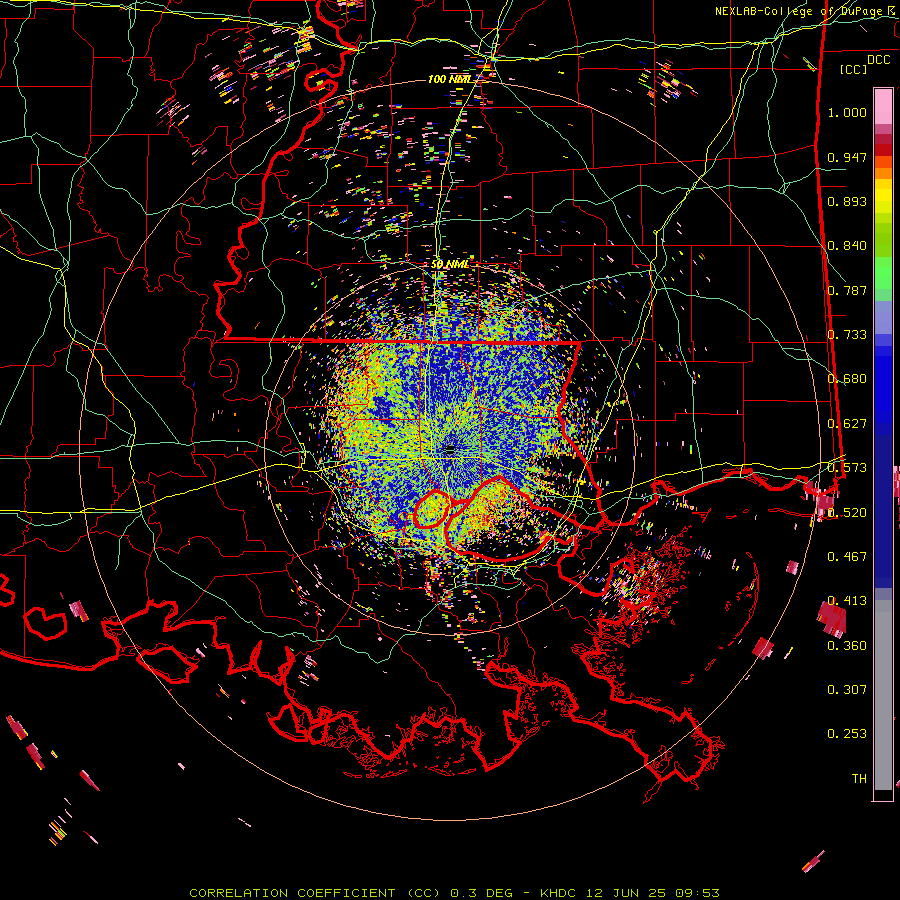Click the Correlation Coefficient KHDC caption text
Screen dimensions: 900x900
(454, 893)
